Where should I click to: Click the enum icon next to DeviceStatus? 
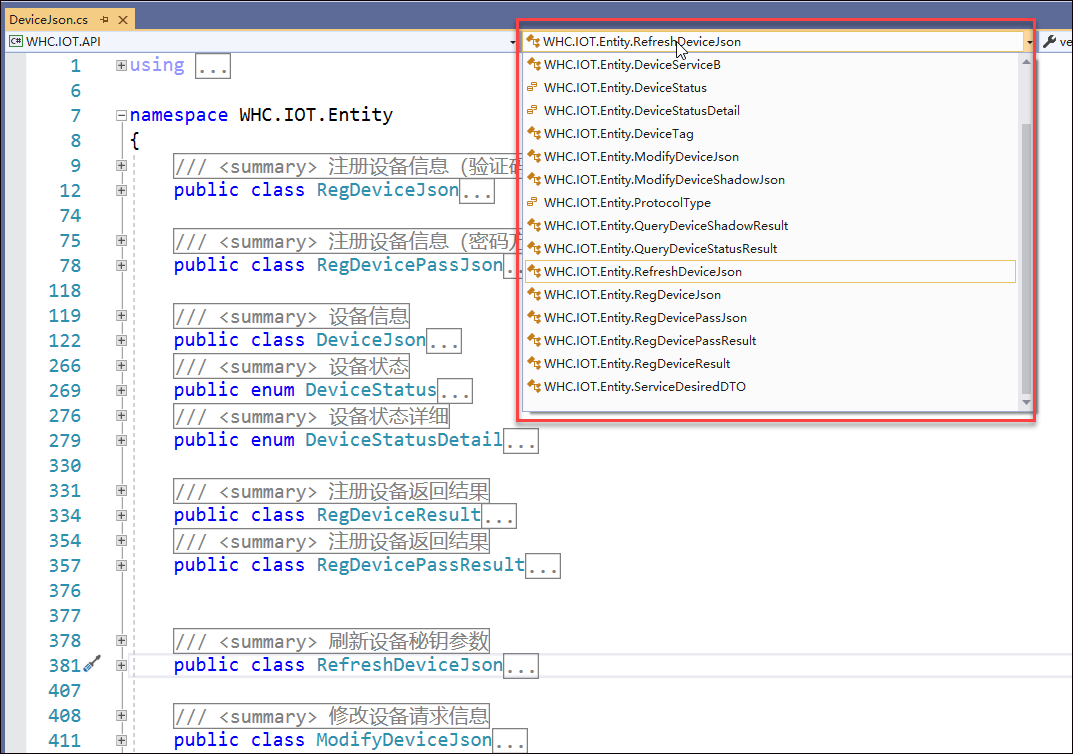point(533,88)
